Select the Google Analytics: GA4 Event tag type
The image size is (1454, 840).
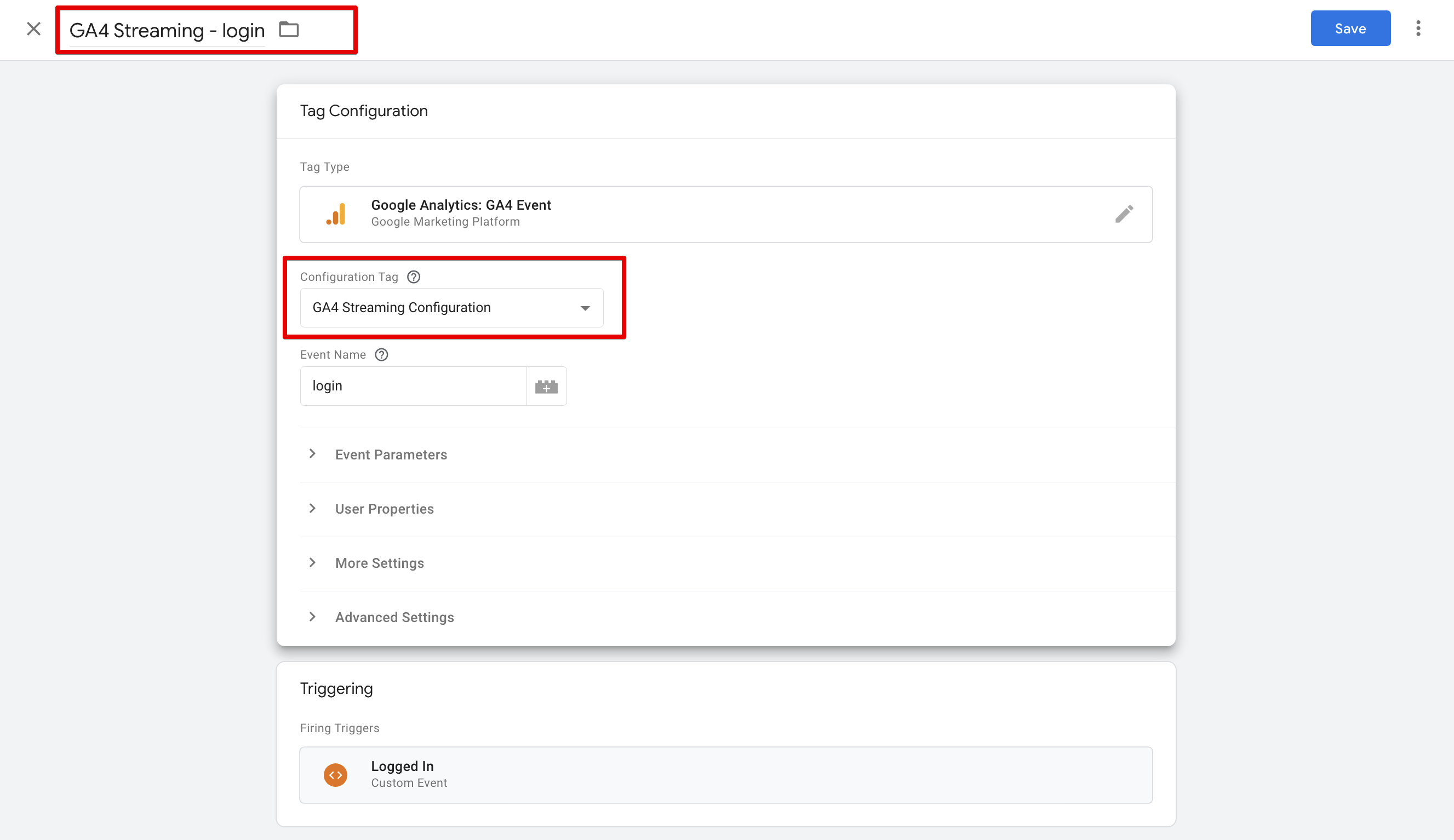point(726,214)
